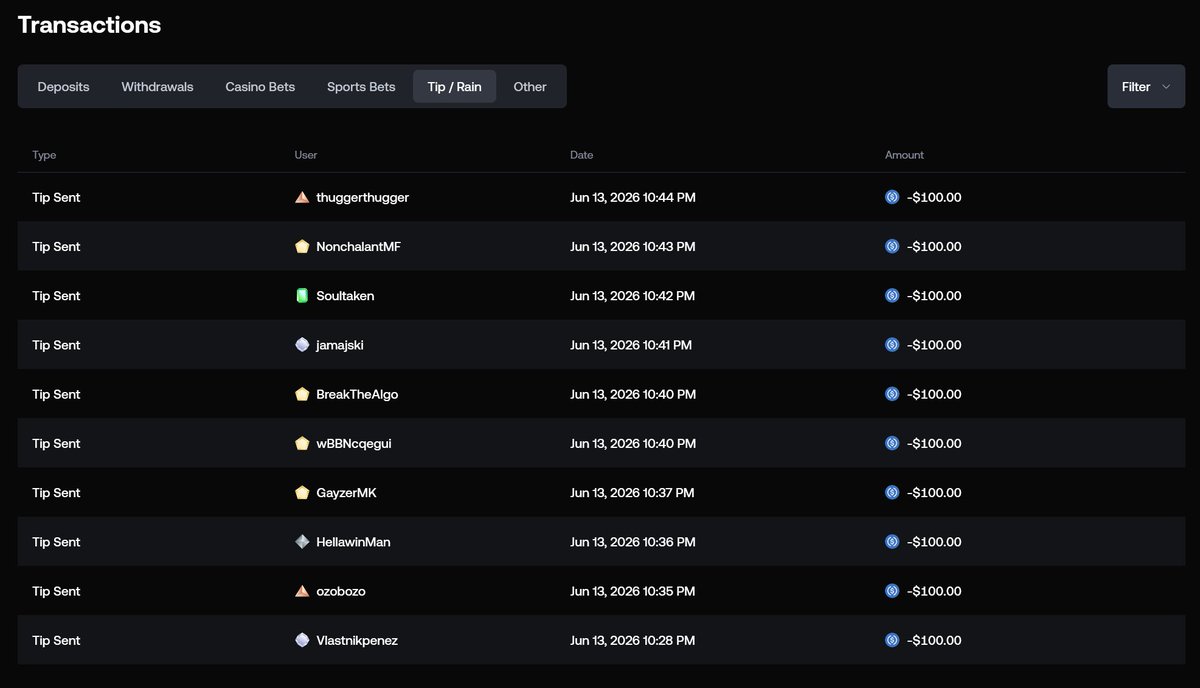Viewport: 1200px width, 688px height.
Task: Click the currency coin icon in jamajski row
Action: tap(892, 345)
